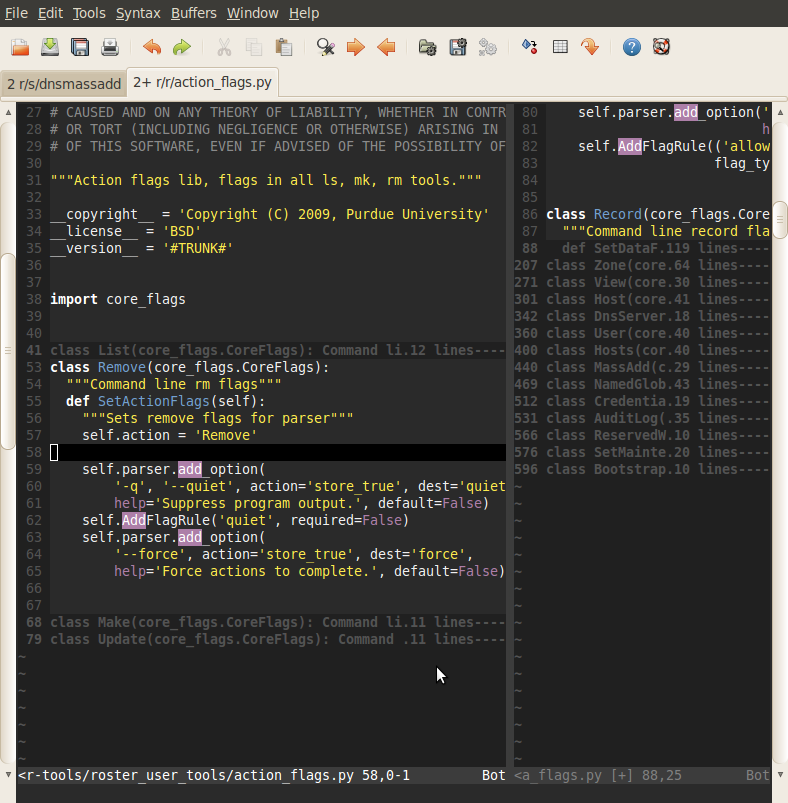Click 'def SetActionFlags(self):' line

(165, 401)
